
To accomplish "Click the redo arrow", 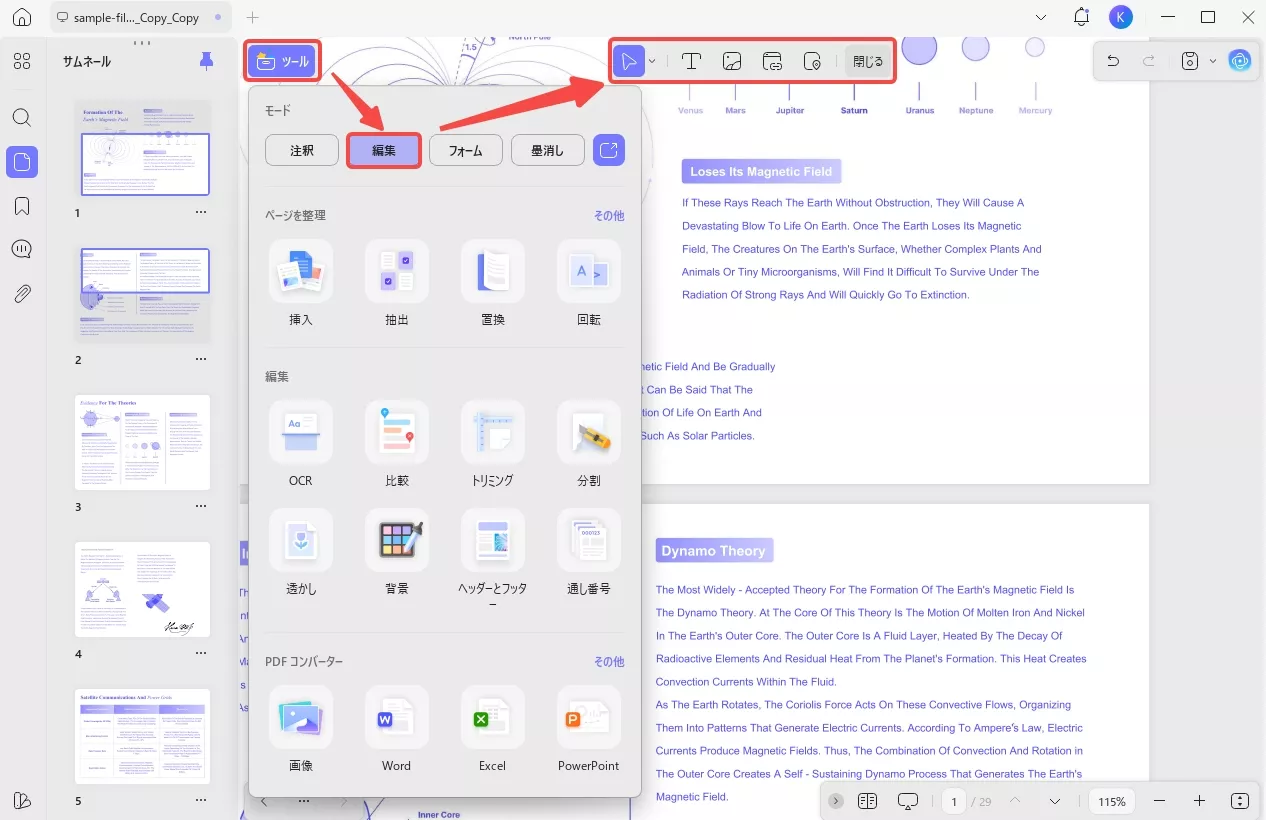I will (1149, 61).
